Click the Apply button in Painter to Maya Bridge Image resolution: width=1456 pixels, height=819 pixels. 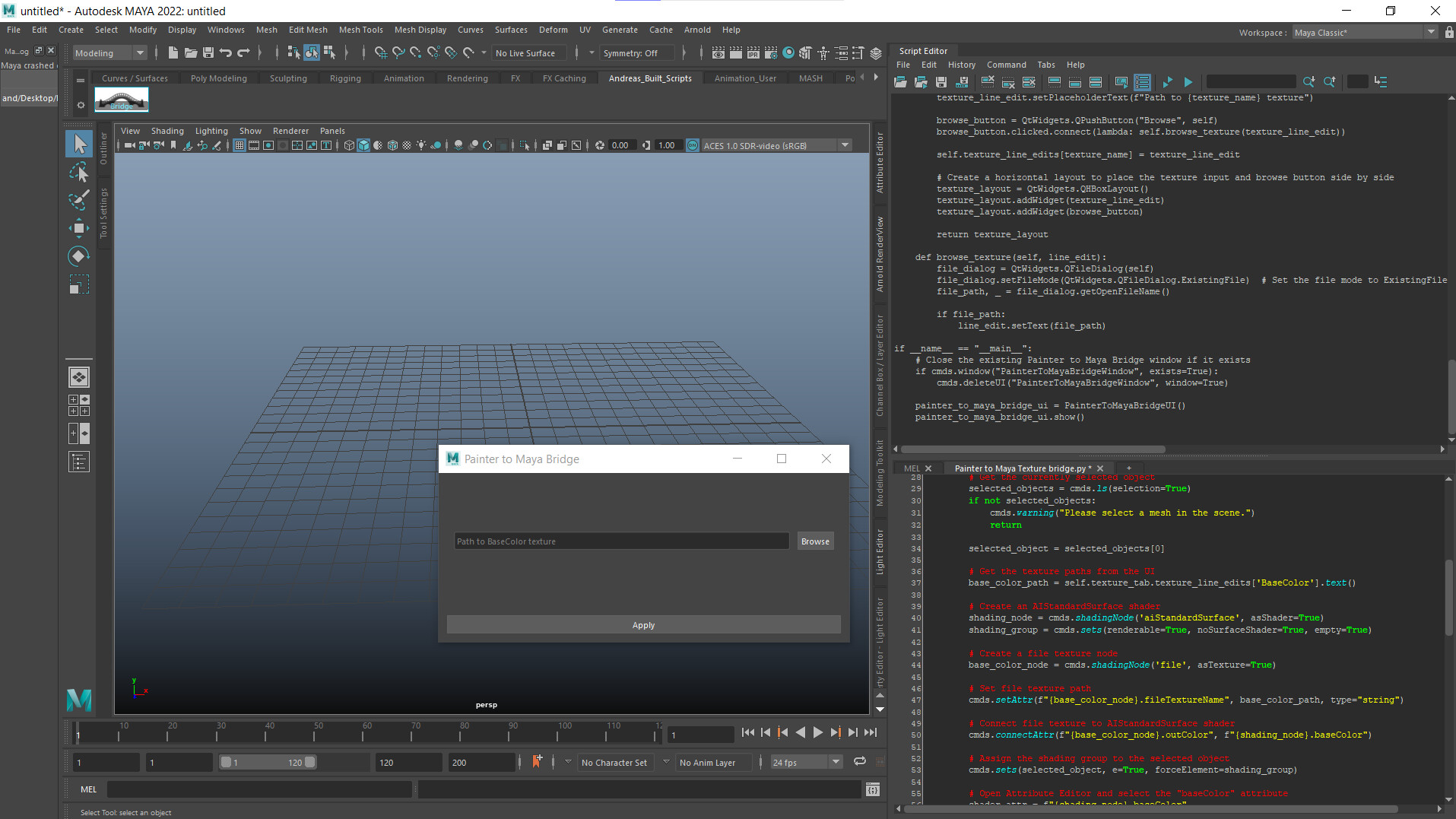[642, 624]
